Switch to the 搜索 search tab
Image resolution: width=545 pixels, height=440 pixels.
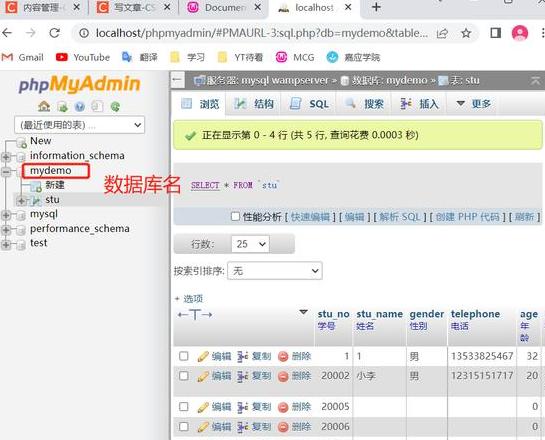point(364,104)
